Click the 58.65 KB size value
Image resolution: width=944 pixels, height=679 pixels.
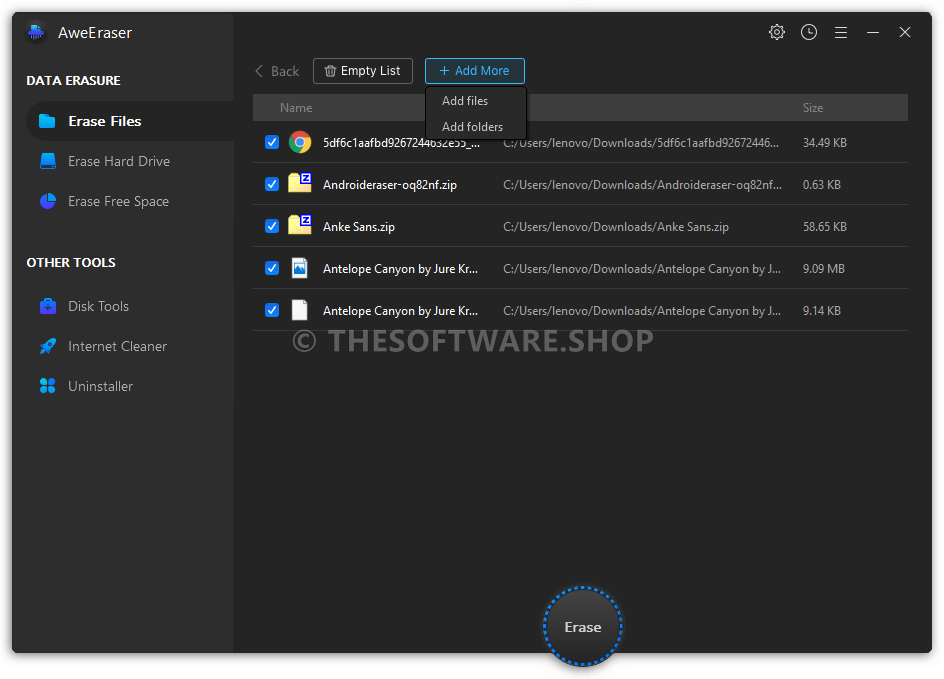click(824, 227)
